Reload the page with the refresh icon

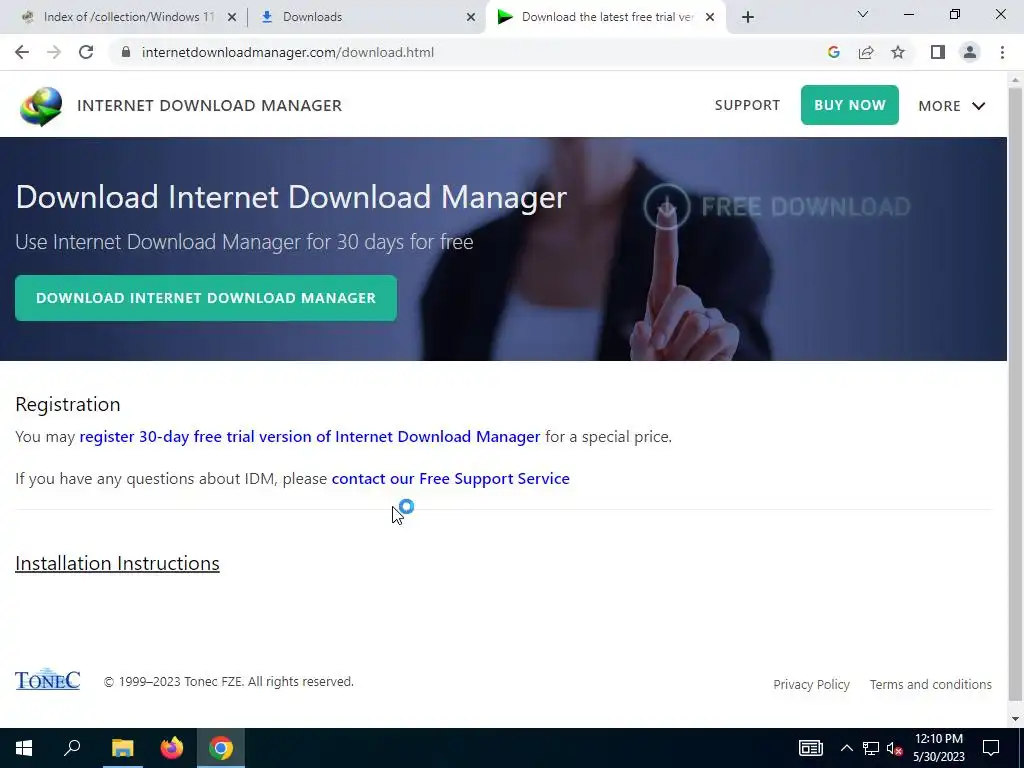pyautogui.click(x=86, y=52)
